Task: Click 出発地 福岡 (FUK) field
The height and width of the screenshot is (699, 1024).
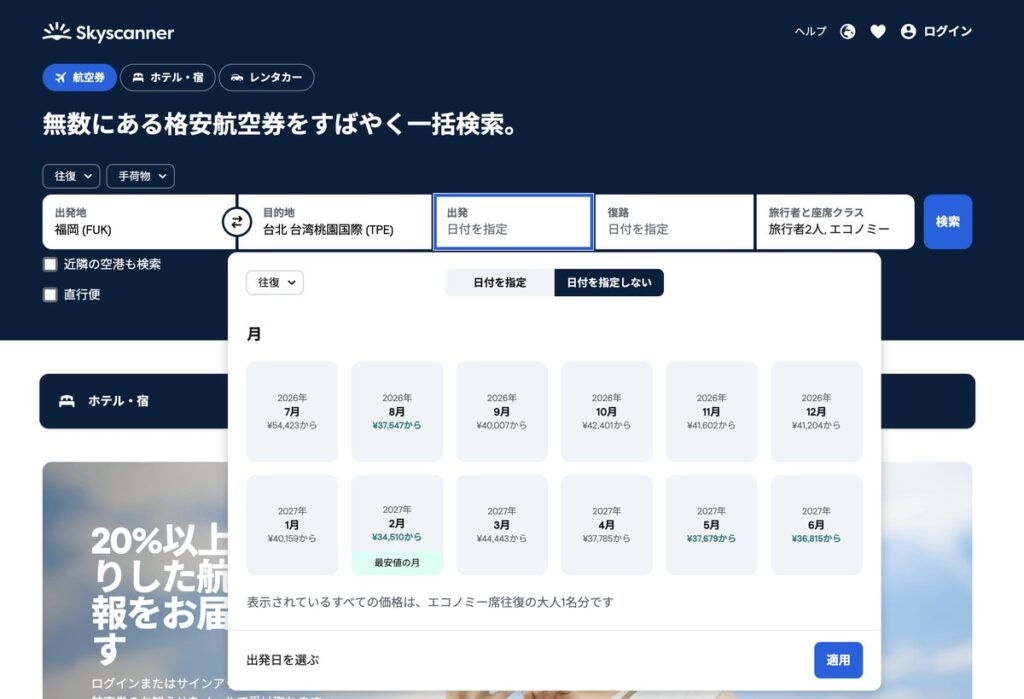Action: pos(138,221)
